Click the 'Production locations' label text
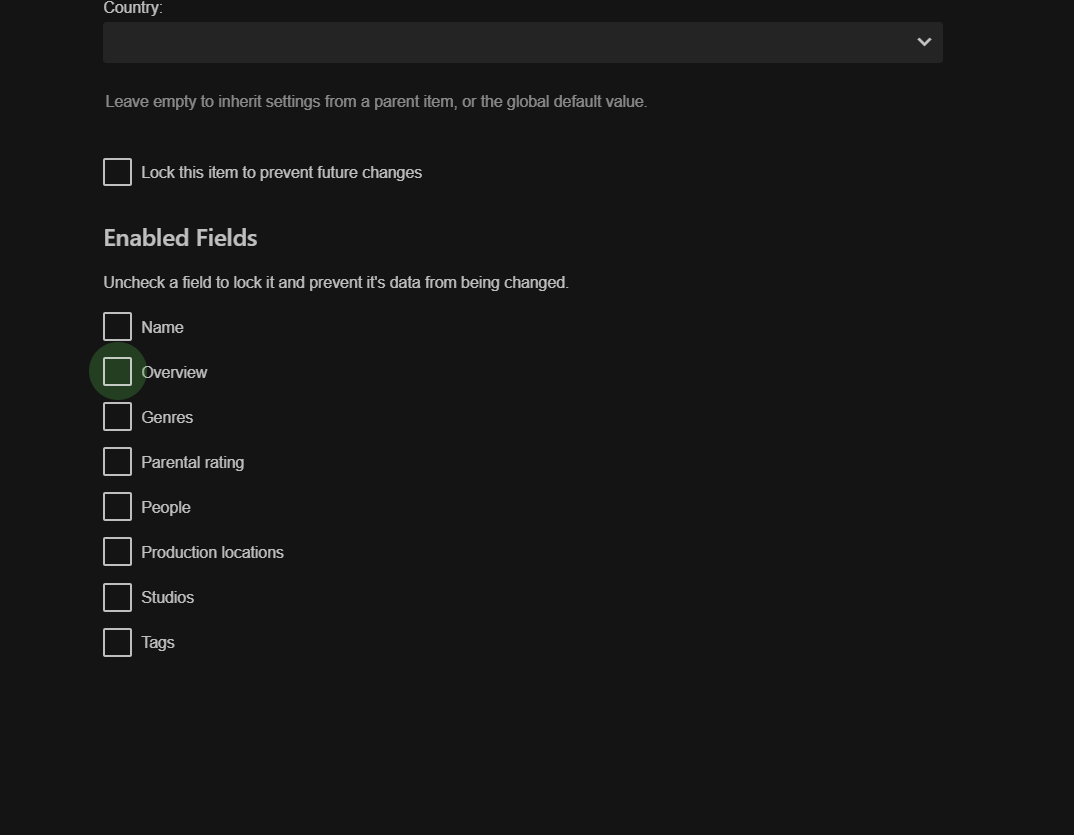This screenshot has height=835, width=1074. pos(212,553)
